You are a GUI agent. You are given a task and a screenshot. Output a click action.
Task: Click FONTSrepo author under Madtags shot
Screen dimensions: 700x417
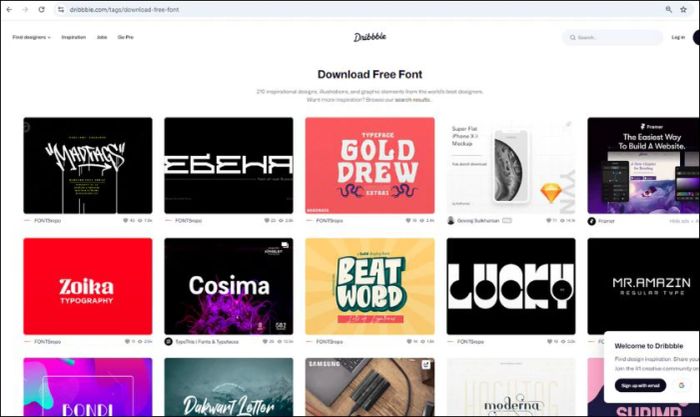coord(47,221)
